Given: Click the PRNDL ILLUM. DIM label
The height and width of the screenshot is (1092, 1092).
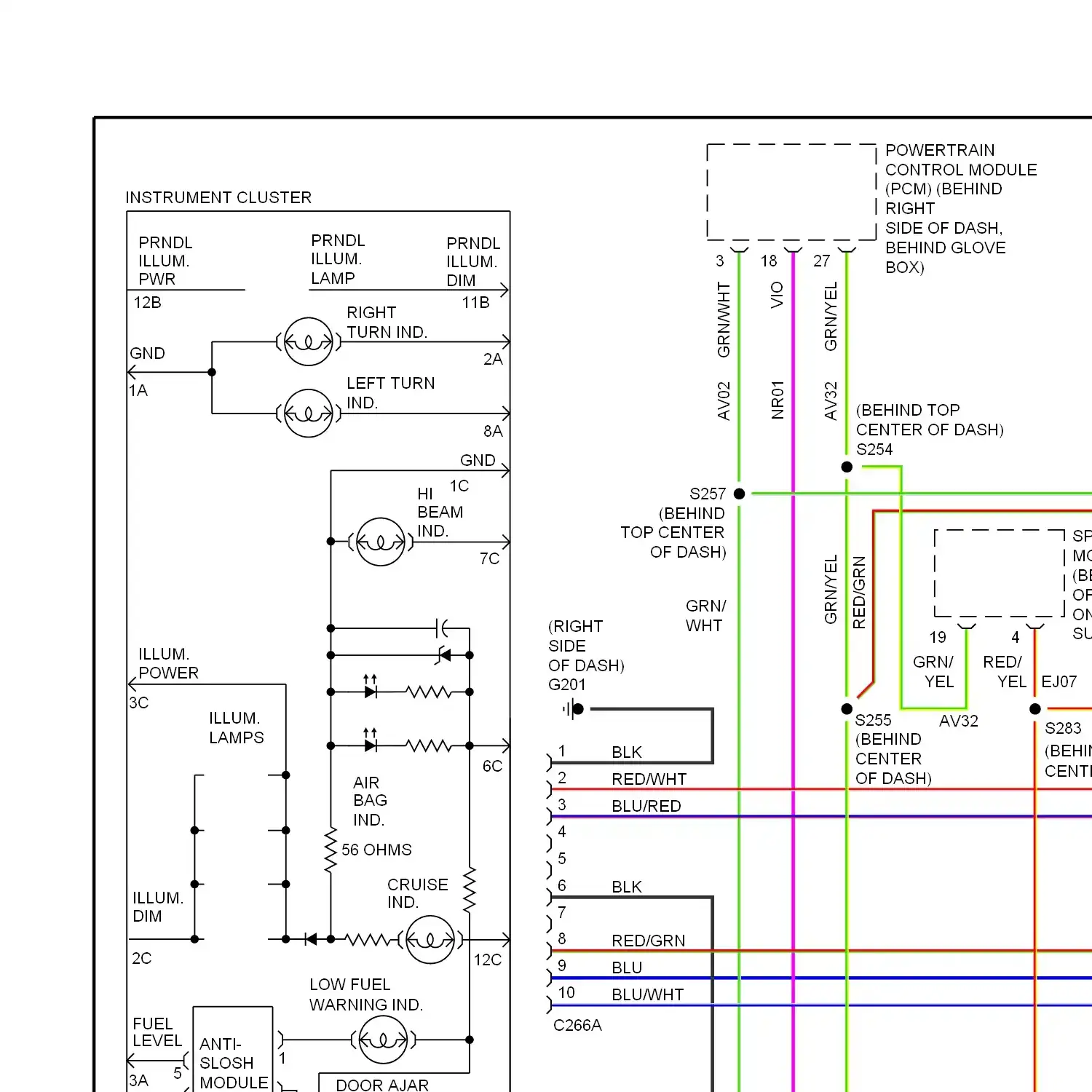Looking at the screenshot, I should pos(473,261).
